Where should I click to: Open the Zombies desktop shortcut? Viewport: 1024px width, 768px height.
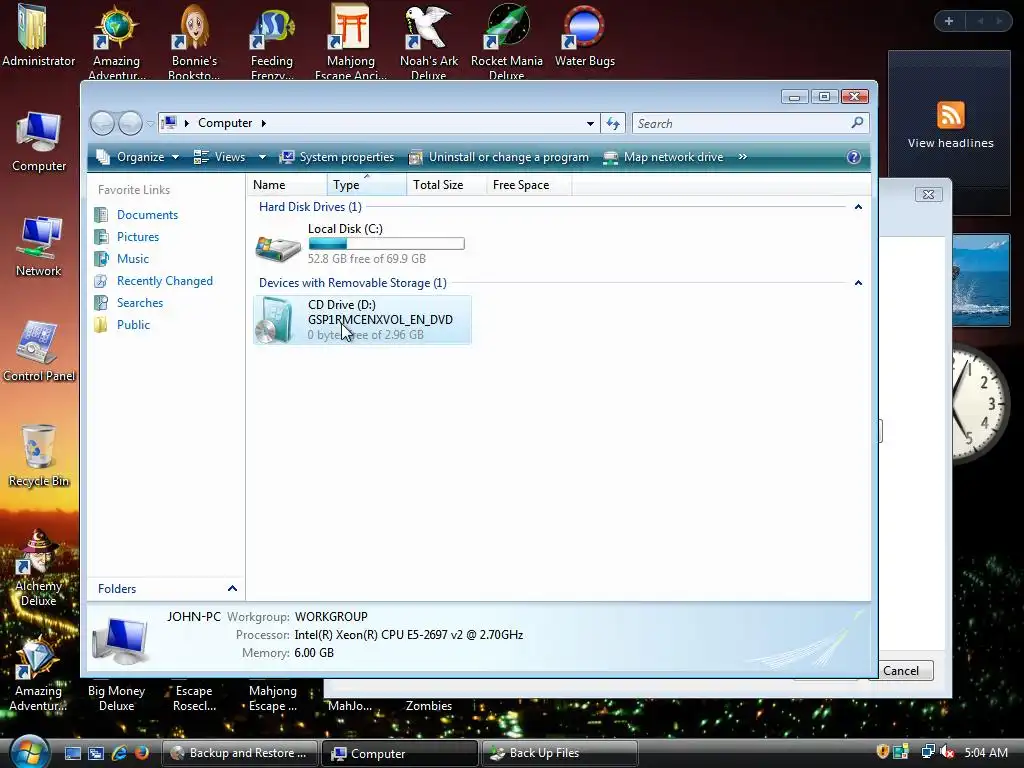[x=428, y=705]
